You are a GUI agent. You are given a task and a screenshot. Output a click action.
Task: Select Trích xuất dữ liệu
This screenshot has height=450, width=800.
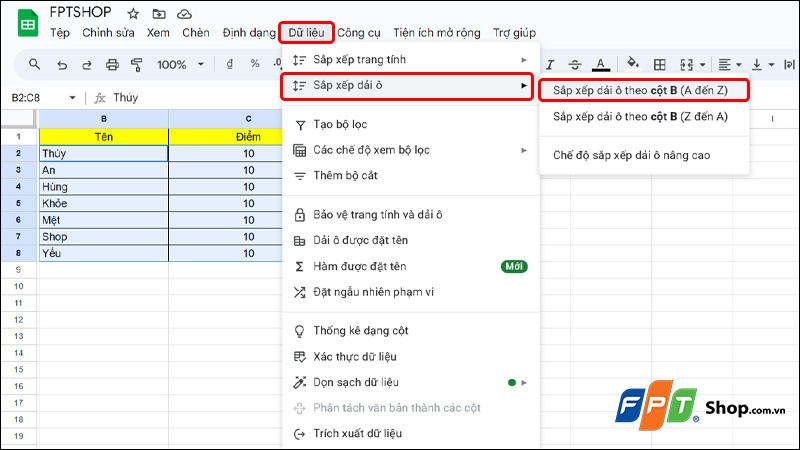(410, 433)
